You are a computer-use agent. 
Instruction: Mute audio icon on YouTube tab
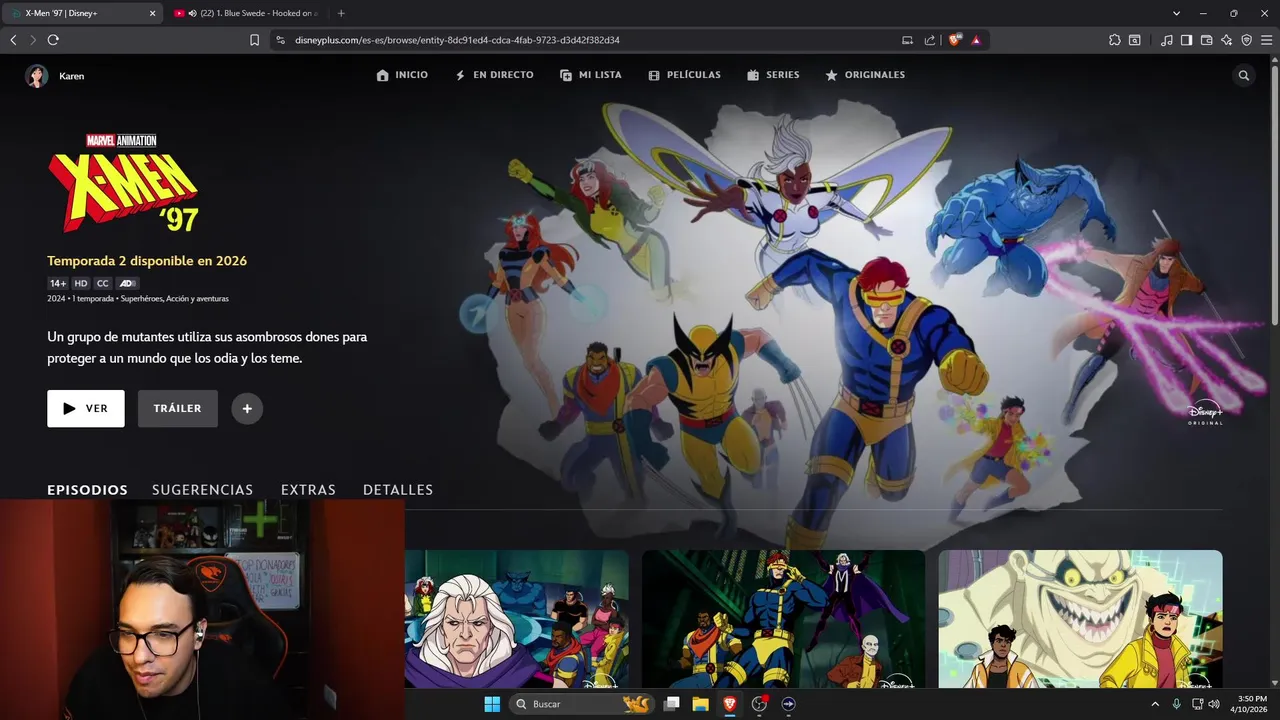click(x=192, y=13)
